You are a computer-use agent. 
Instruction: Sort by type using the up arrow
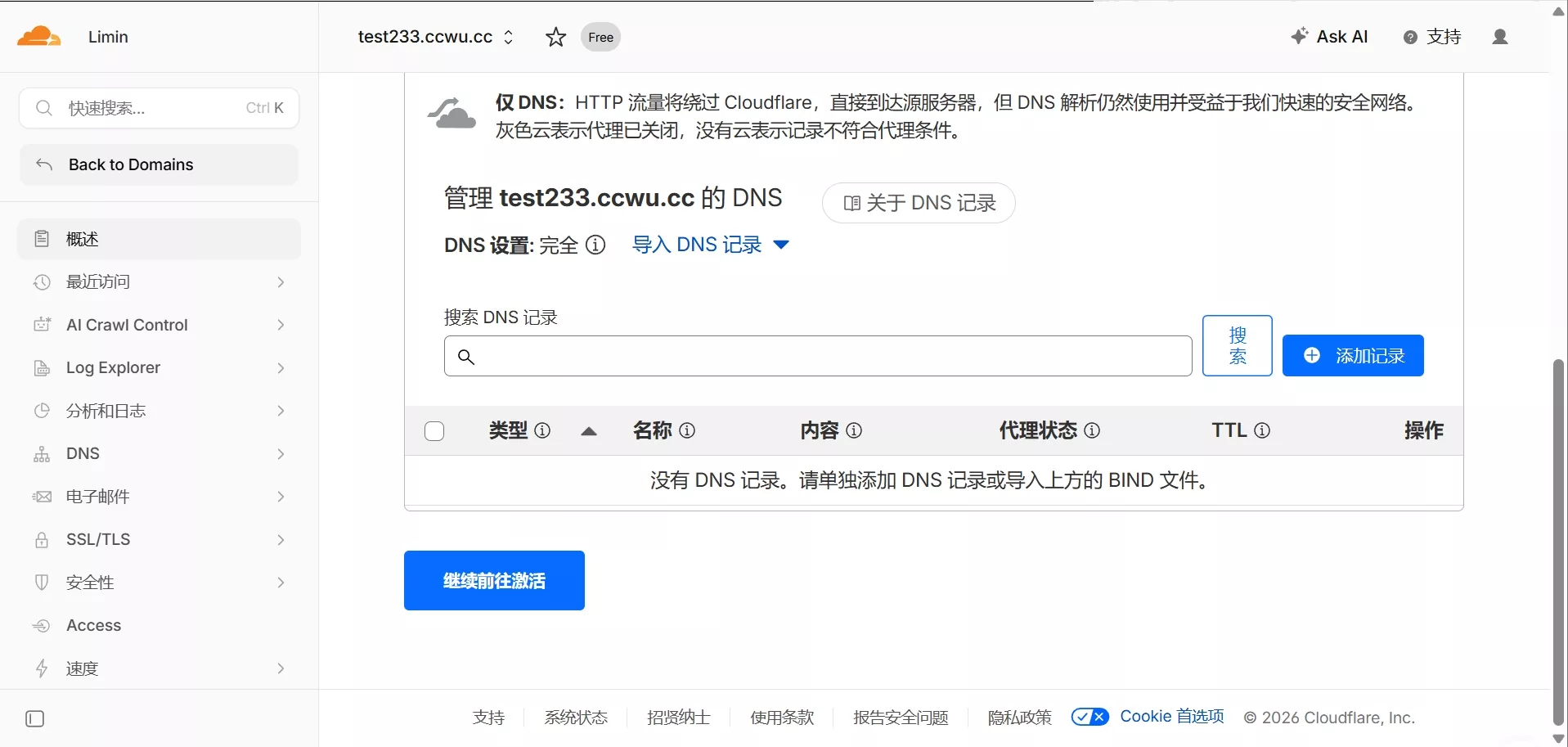coord(589,431)
